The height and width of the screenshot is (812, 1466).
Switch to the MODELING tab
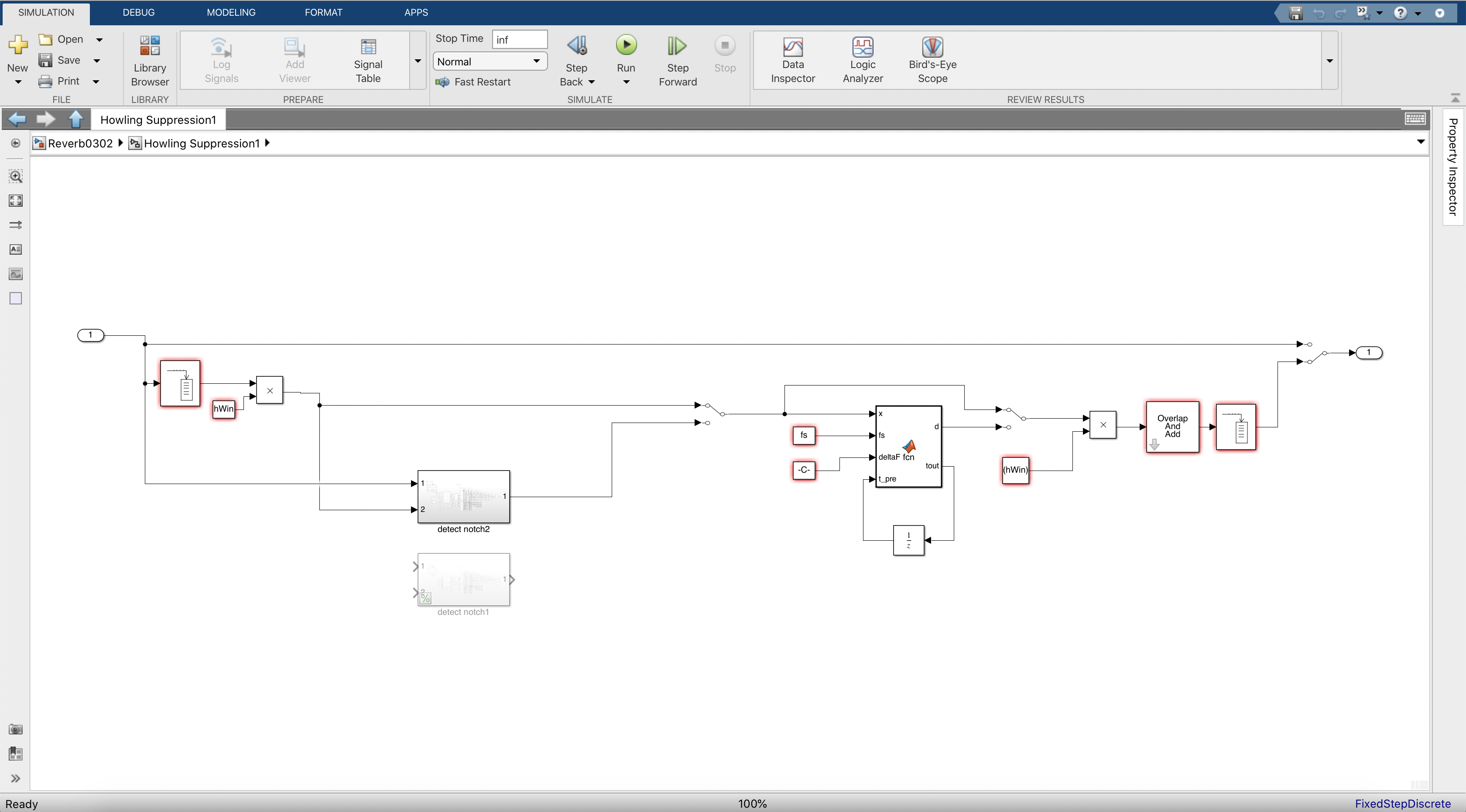pyautogui.click(x=230, y=13)
